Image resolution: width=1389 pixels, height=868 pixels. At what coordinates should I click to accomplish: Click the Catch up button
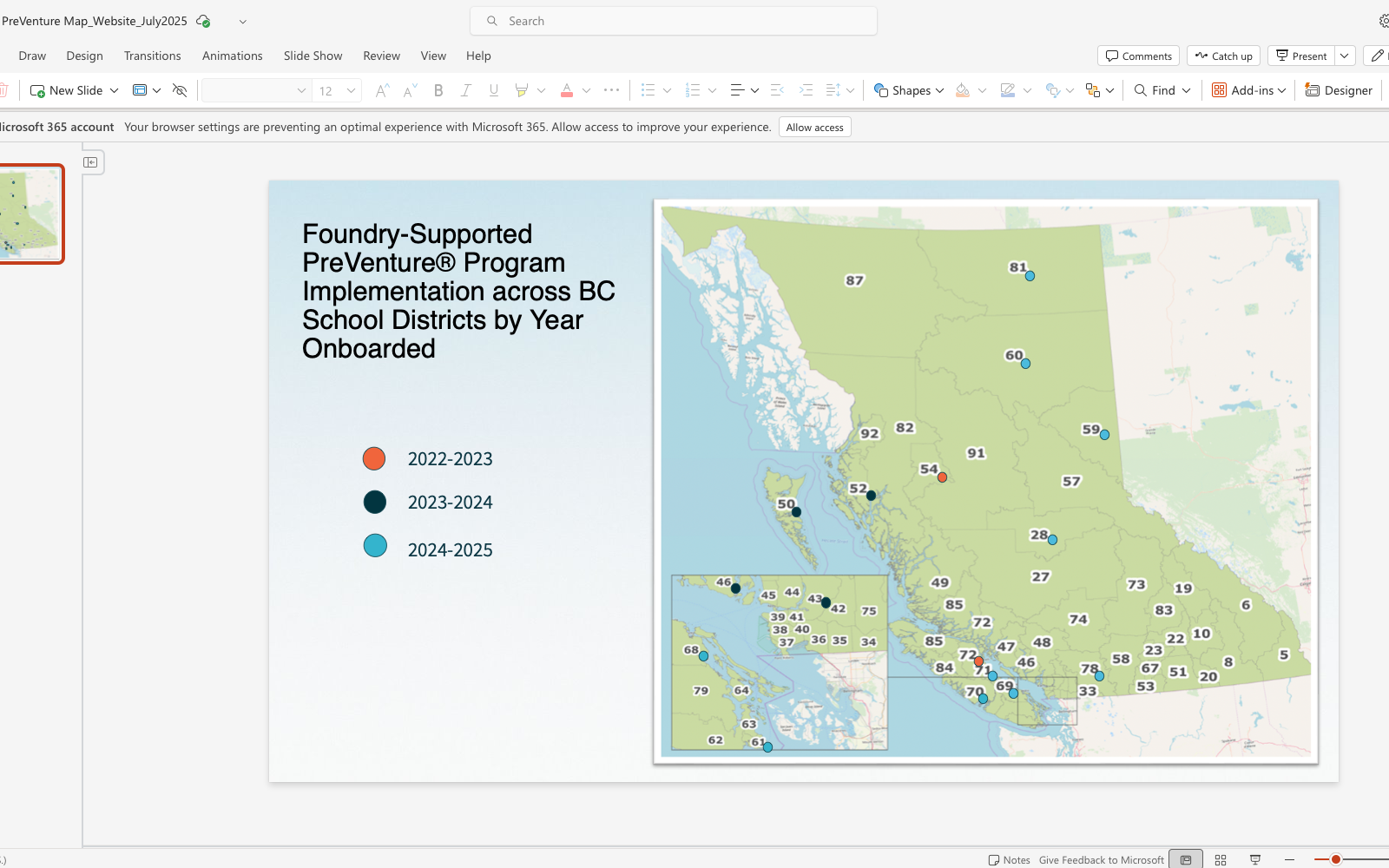tap(1223, 56)
